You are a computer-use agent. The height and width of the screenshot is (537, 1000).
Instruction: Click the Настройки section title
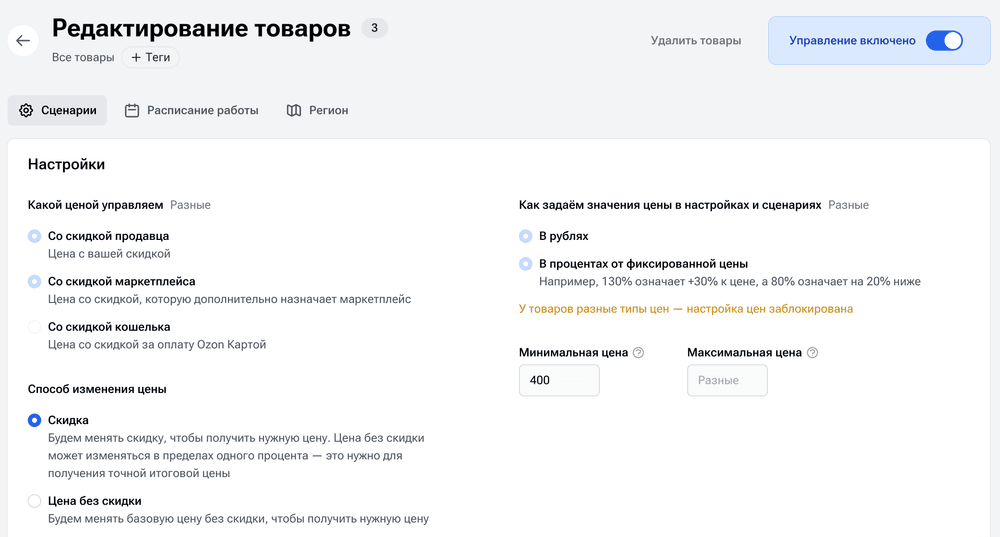click(x=66, y=165)
